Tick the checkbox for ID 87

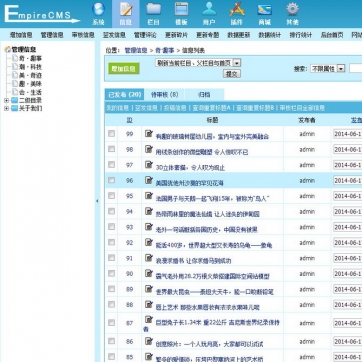click(x=111, y=323)
